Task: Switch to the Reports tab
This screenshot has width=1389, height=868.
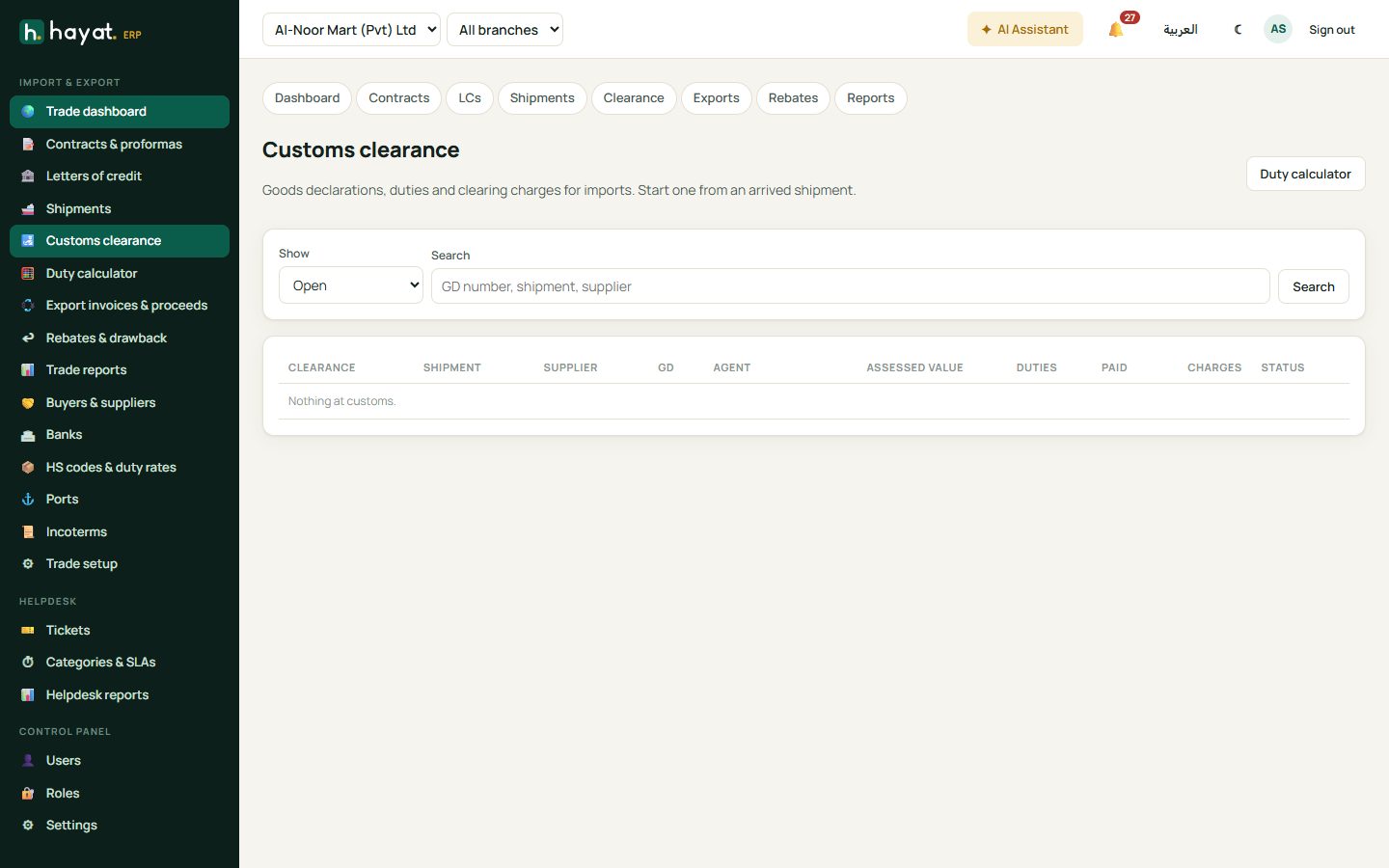Action: pos(871,98)
